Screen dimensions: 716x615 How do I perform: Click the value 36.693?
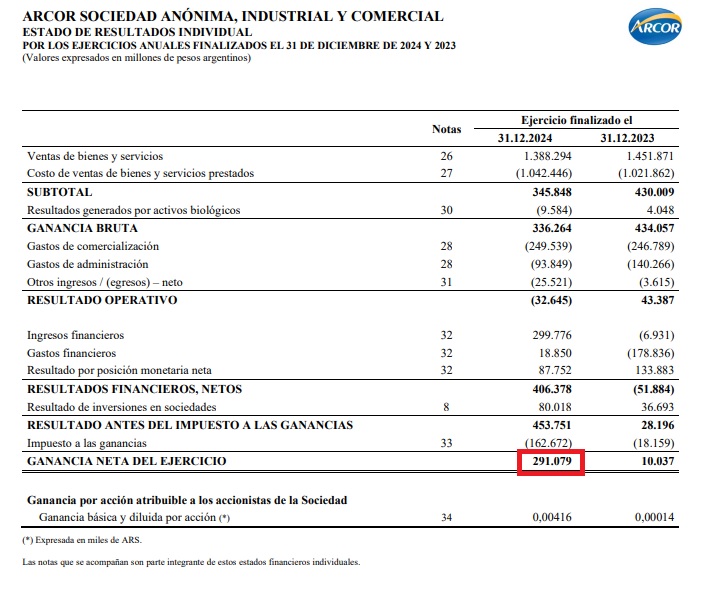click(x=657, y=407)
